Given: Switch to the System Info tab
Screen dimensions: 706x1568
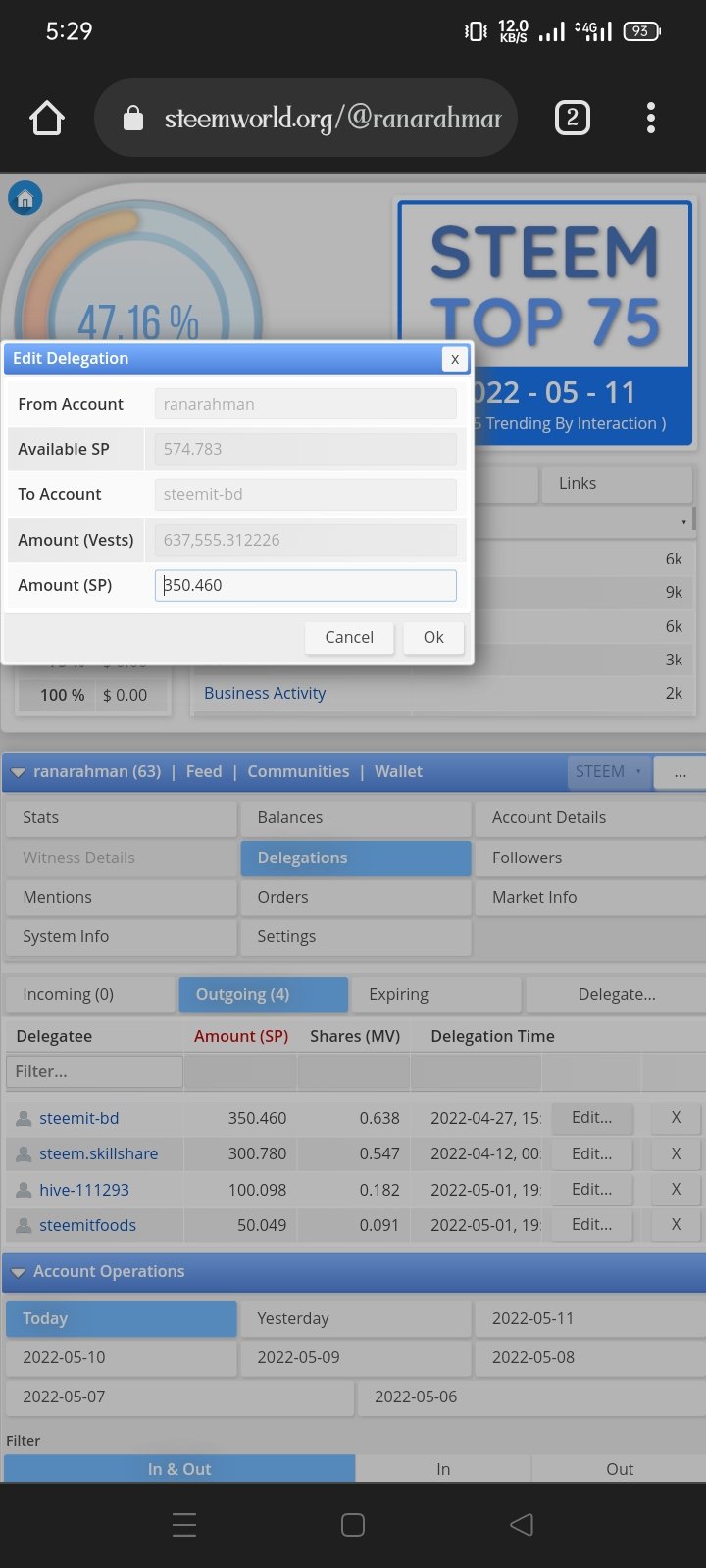Looking at the screenshot, I should pos(121,936).
